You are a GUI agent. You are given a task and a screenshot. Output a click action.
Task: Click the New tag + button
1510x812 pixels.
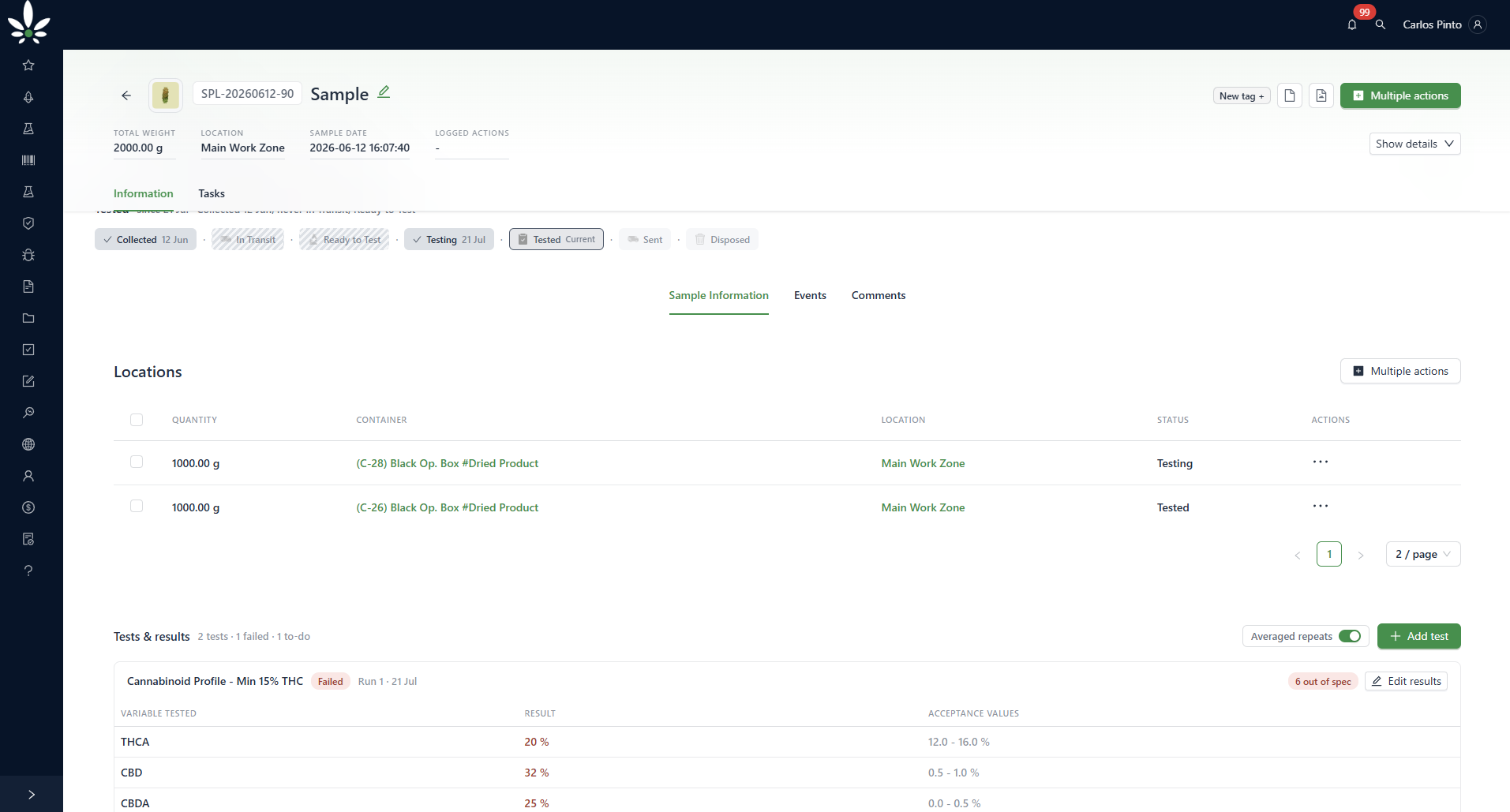(x=1242, y=95)
